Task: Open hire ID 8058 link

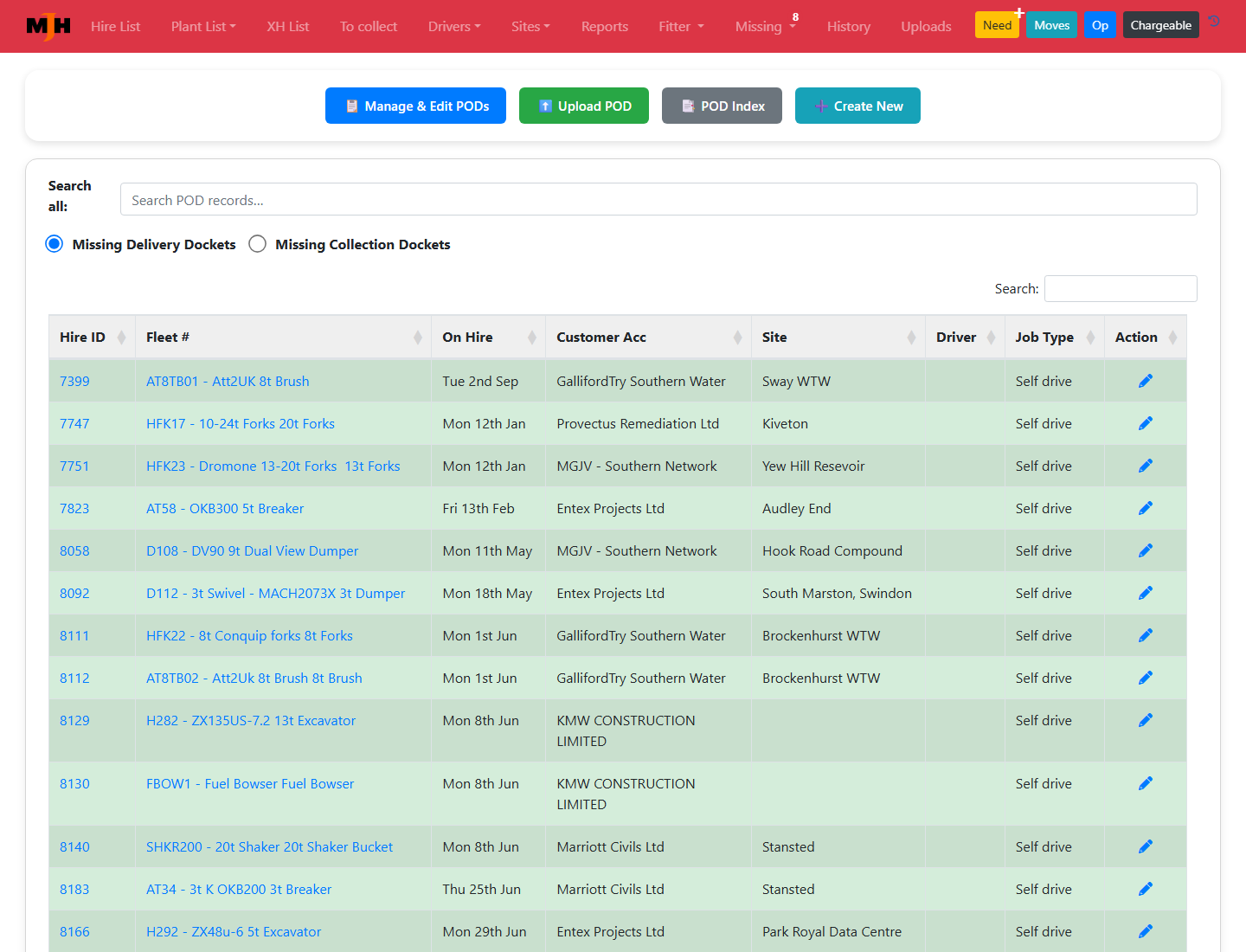Action: tap(74, 550)
